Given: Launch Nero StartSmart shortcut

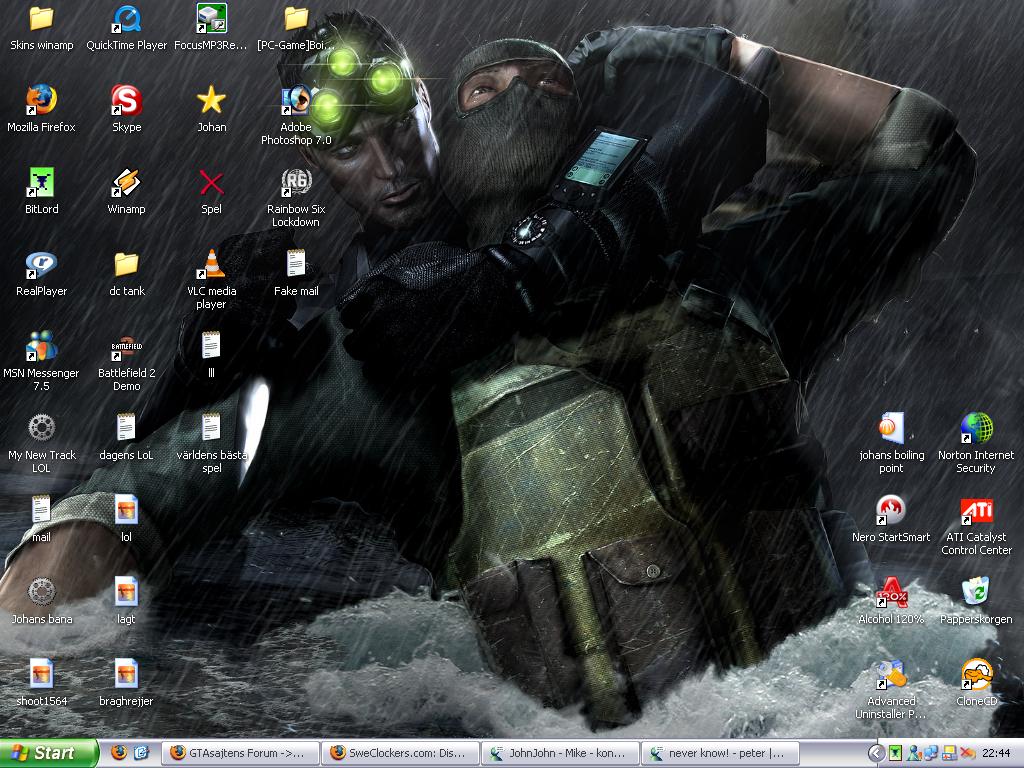Looking at the screenshot, I should [x=891, y=511].
